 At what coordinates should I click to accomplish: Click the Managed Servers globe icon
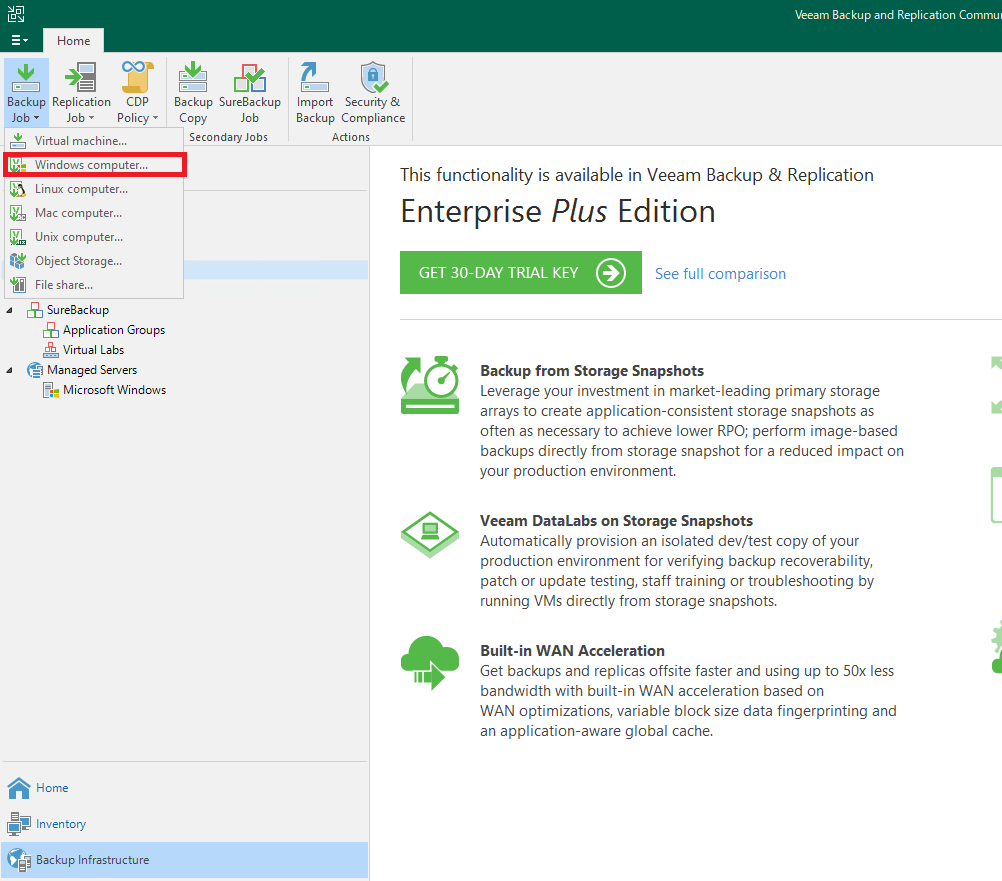35,370
